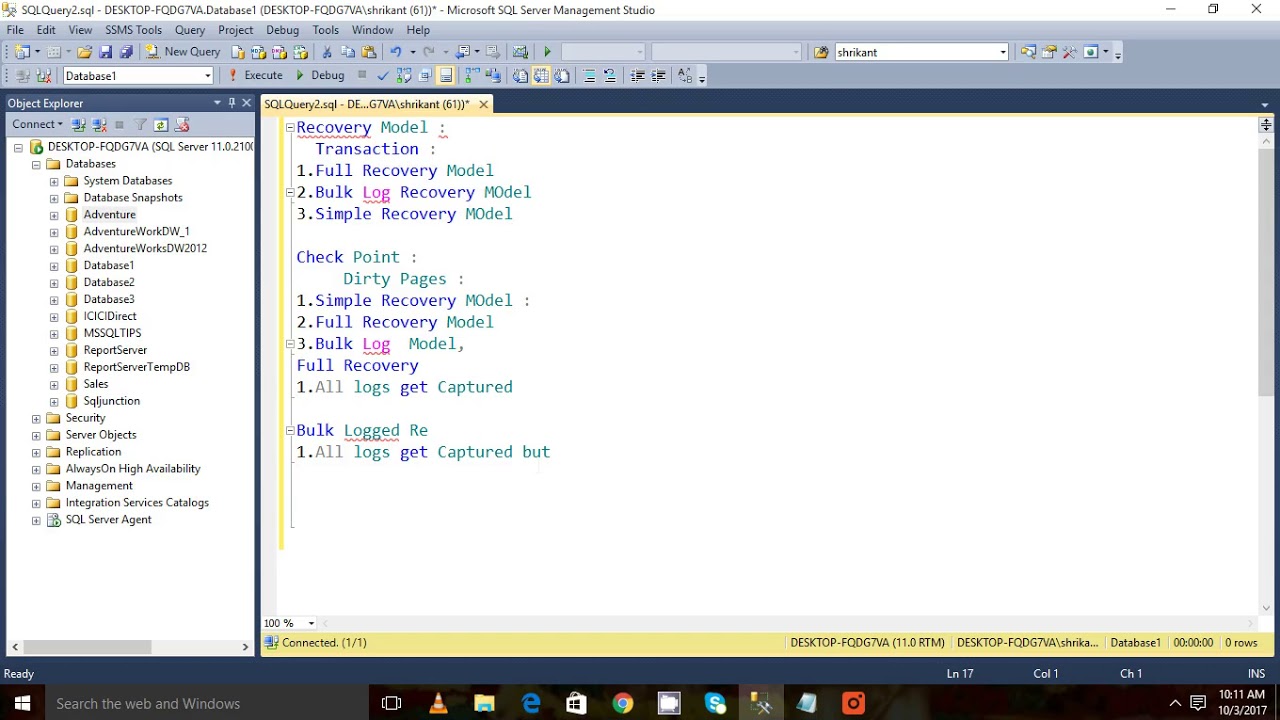Open Google Chrome from the taskbar
Screen dimensions: 1280x720
[623, 703]
